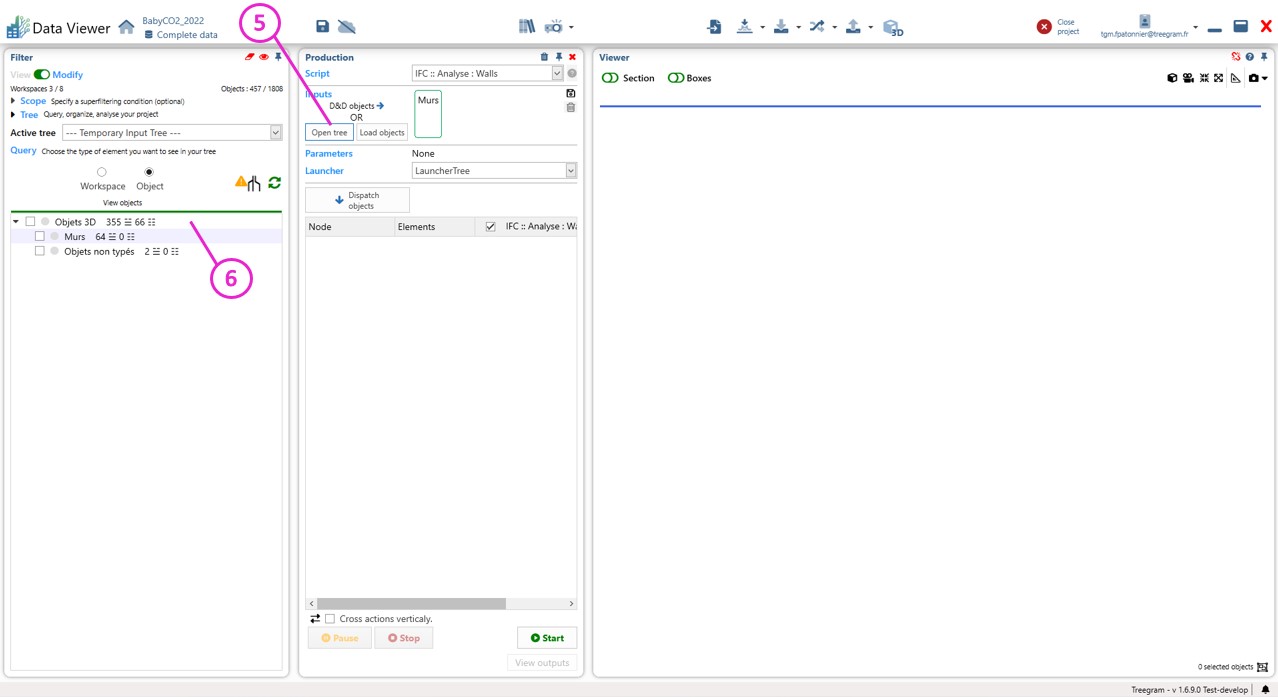Select the Workspace radio button
The height and width of the screenshot is (697, 1278).
[x=102, y=172]
